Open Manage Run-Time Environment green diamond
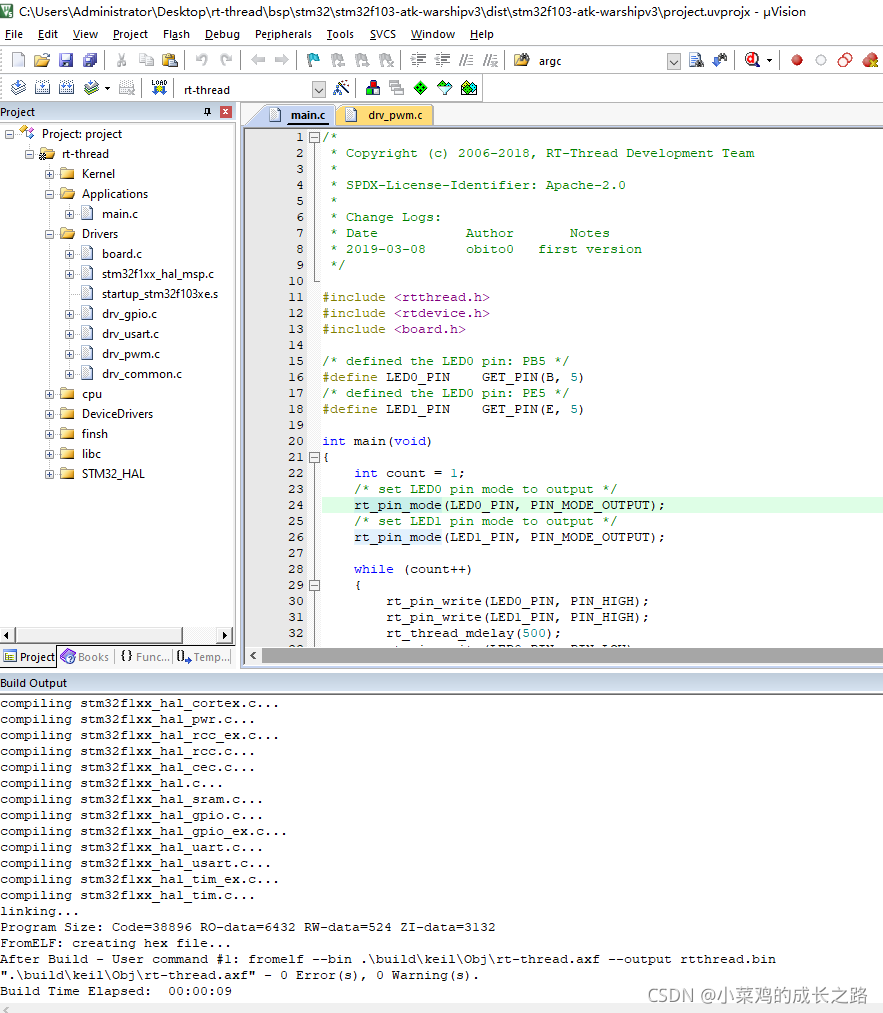The width and height of the screenshot is (883, 1013). [x=421, y=88]
